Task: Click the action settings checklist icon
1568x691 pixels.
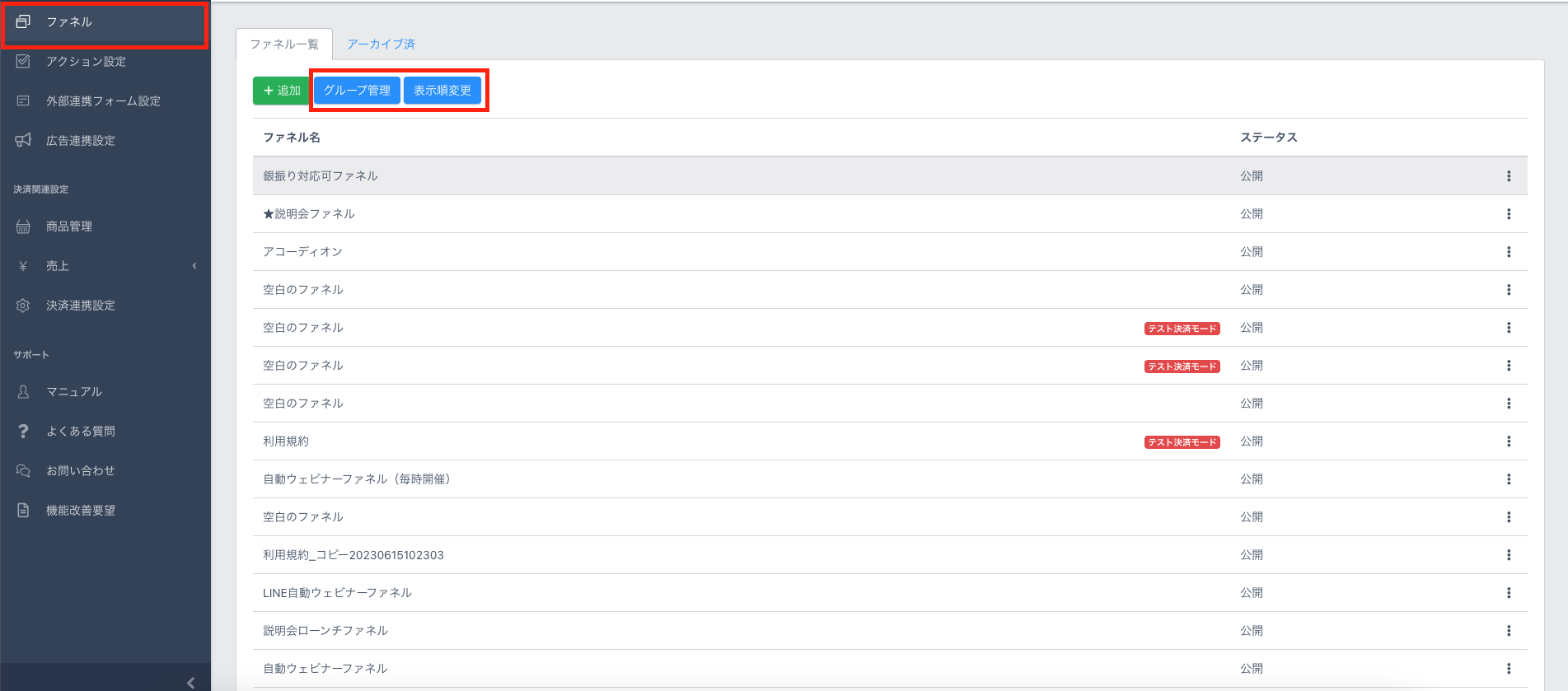Action: click(23, 62)
